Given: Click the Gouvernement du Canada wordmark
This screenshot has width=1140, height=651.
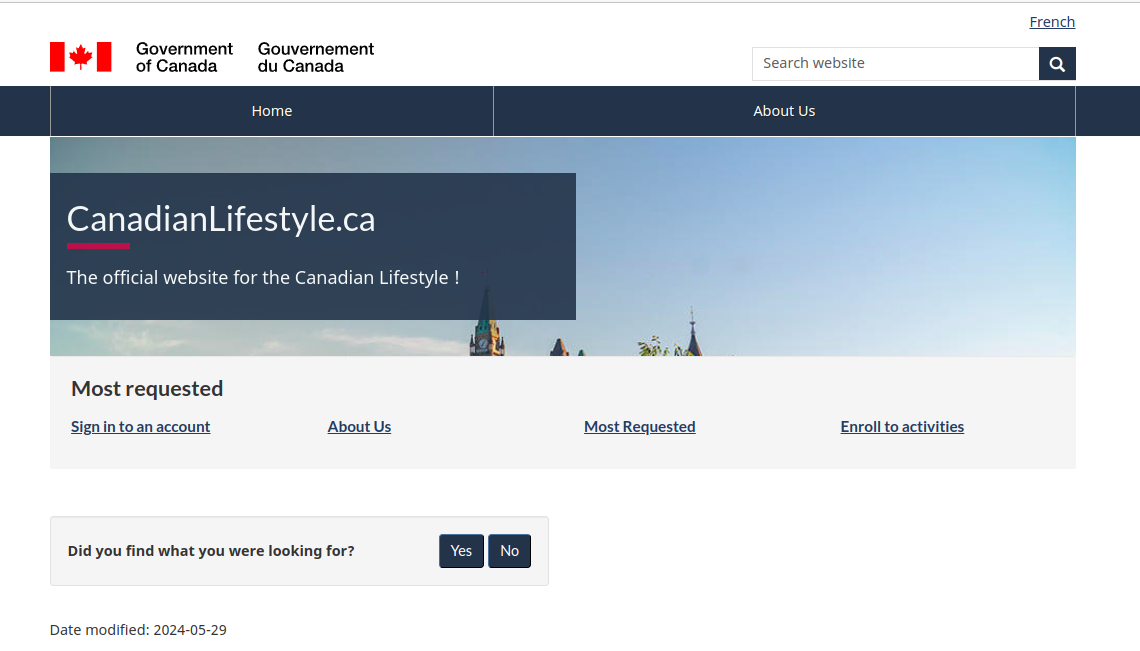Looking at the screenshot, I should click(316, 57).
